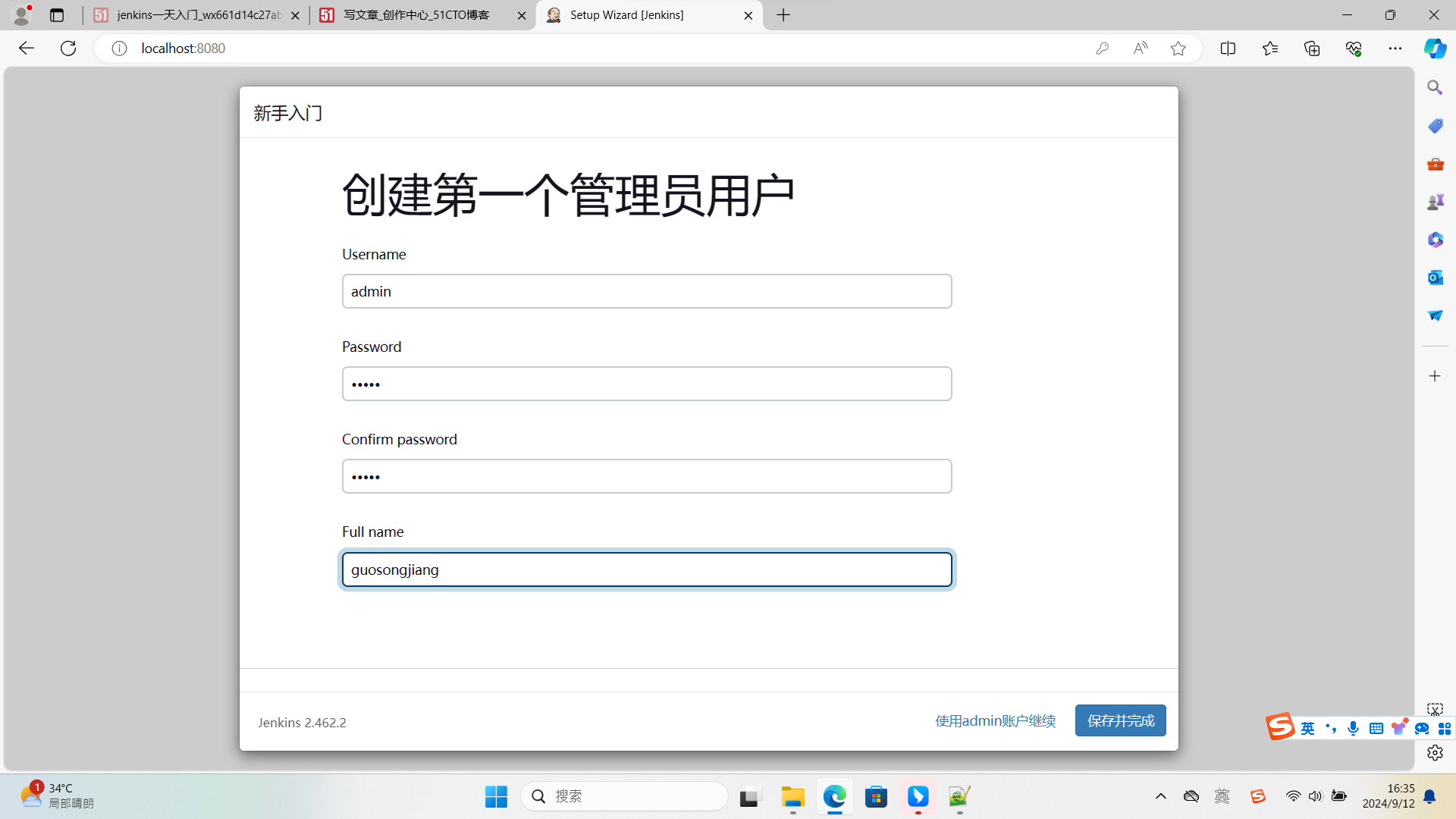Open sidebar settings gear
This screenshot has height=819, width=1456.
1435,752
